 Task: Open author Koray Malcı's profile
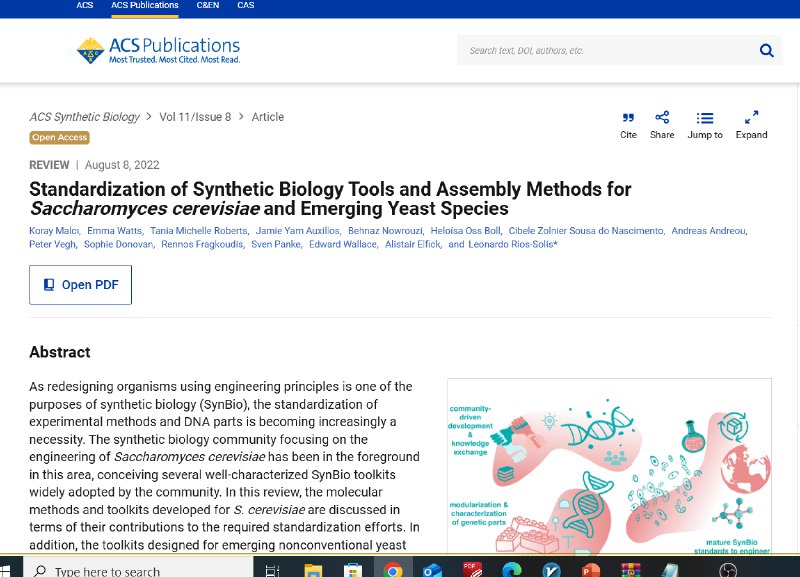tap(54, 231)
